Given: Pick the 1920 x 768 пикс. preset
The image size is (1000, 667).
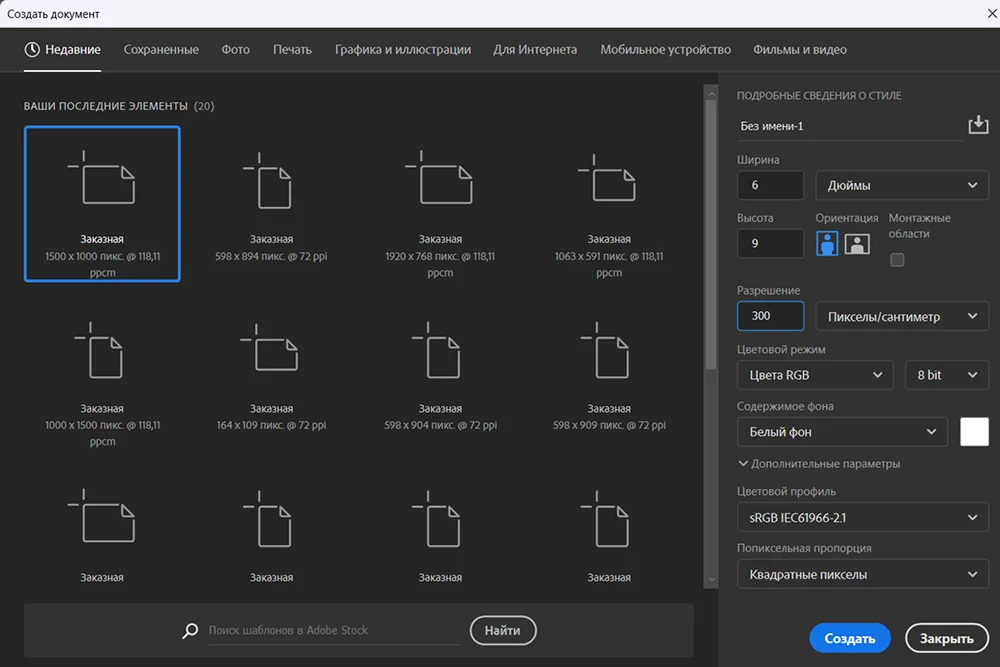Looking at the screenshot, I should [x=440, y=203].
